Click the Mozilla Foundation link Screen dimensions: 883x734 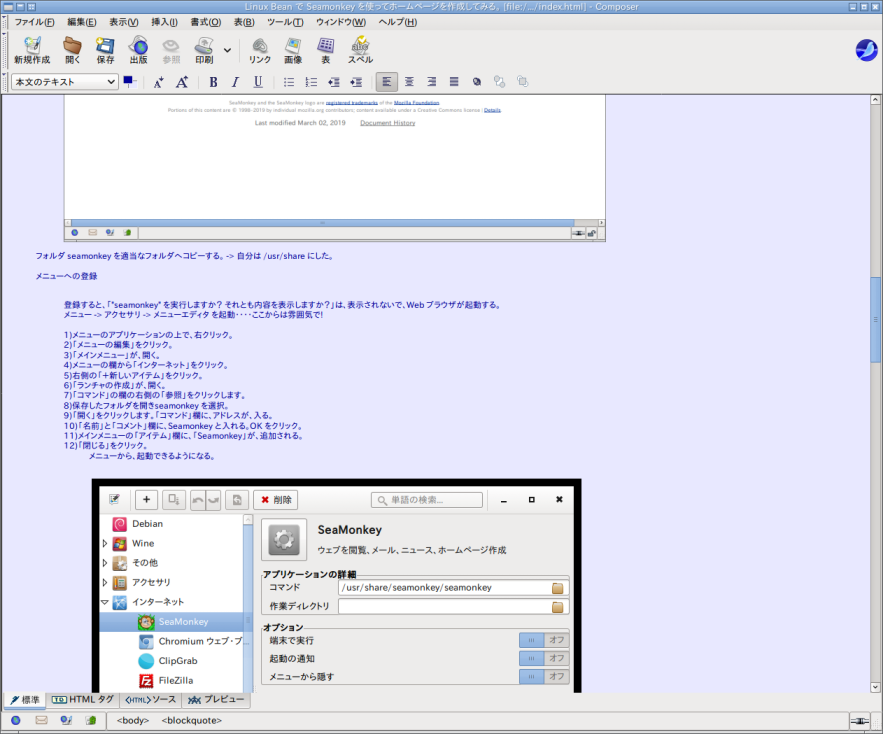(416, 103)
